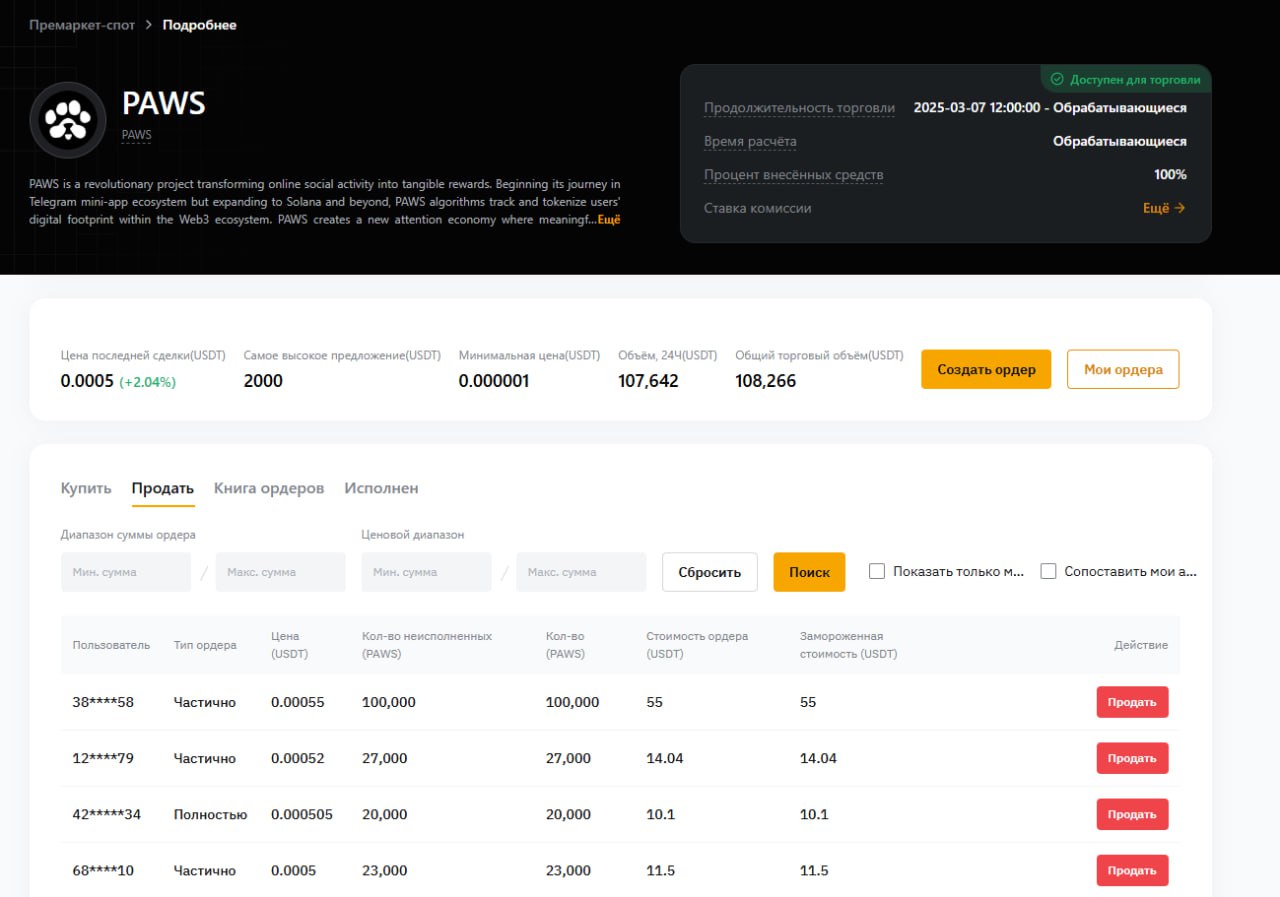
Task: Click the minimum price value '0.000001'
Action: [494, 381]
